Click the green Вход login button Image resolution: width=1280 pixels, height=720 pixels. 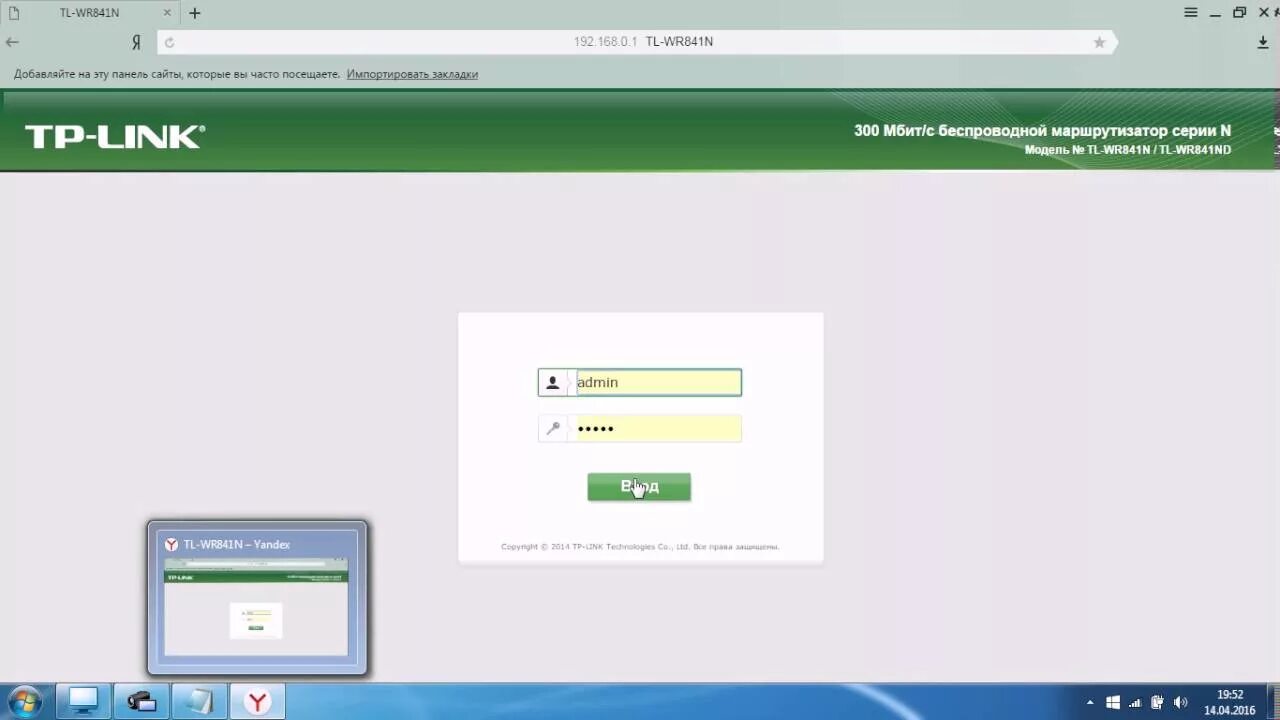point(639,487)
